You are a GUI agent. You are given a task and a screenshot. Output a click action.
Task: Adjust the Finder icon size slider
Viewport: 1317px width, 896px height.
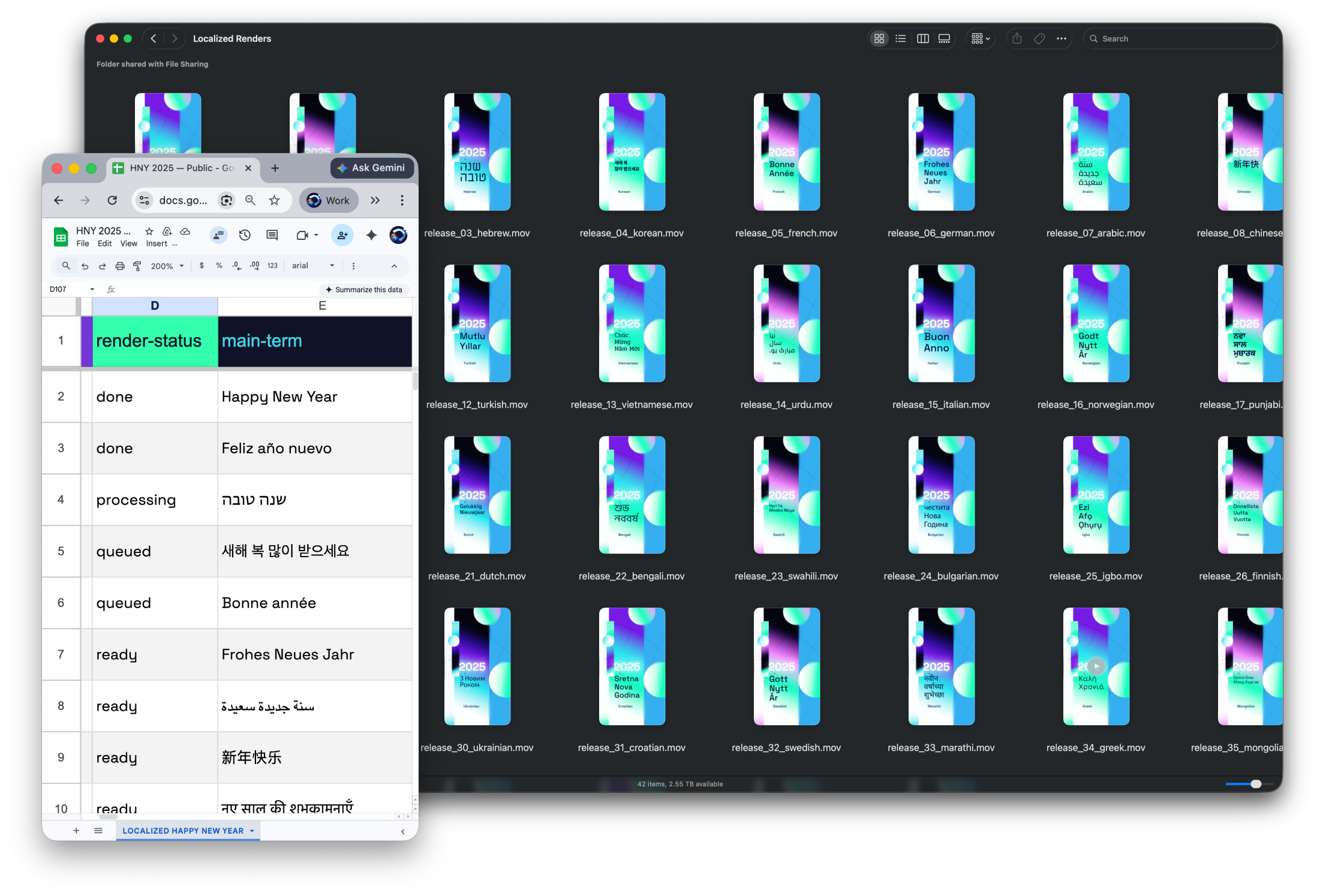coord(1255,784)
